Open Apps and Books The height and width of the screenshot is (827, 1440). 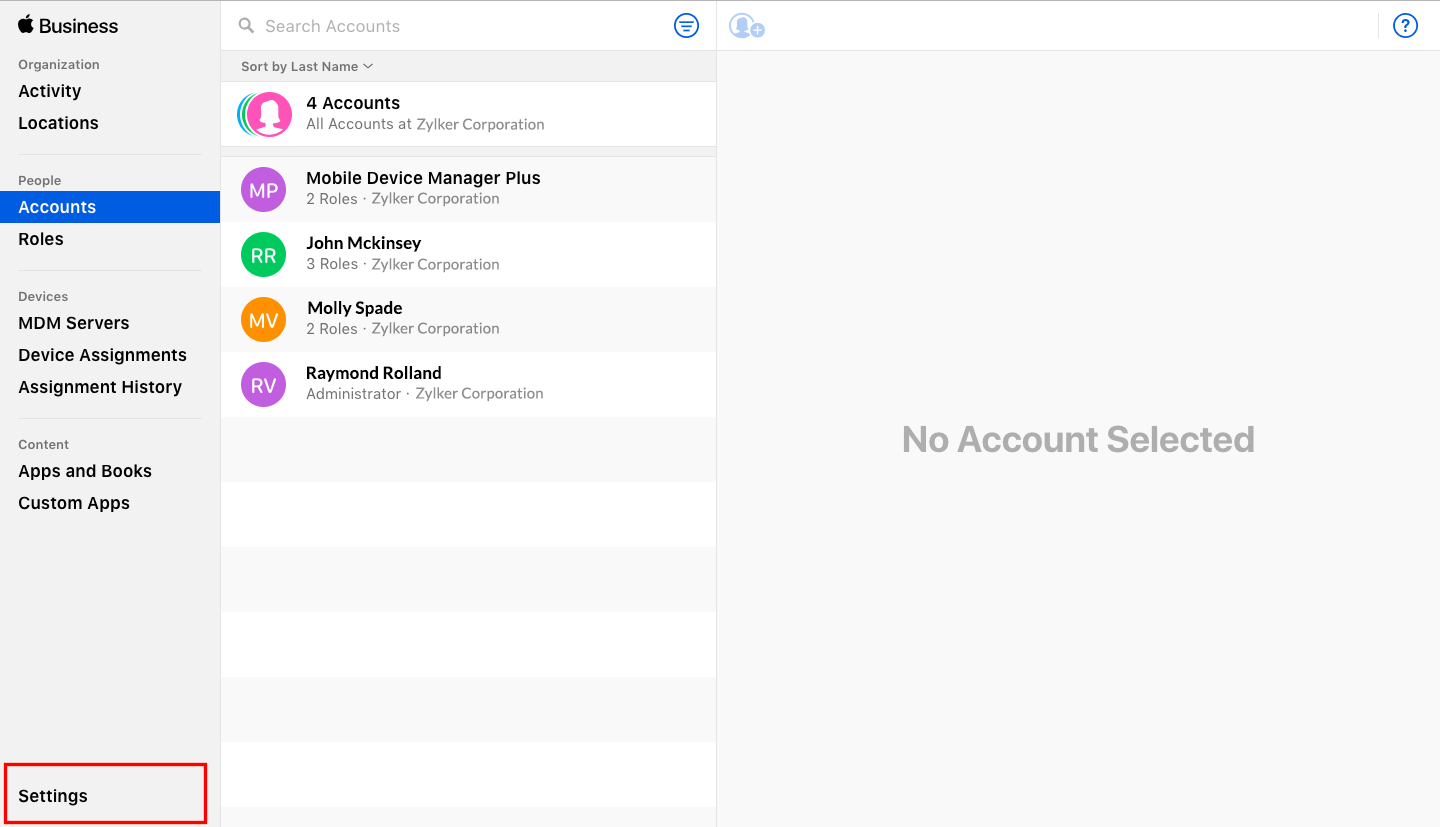click(85, 471)
